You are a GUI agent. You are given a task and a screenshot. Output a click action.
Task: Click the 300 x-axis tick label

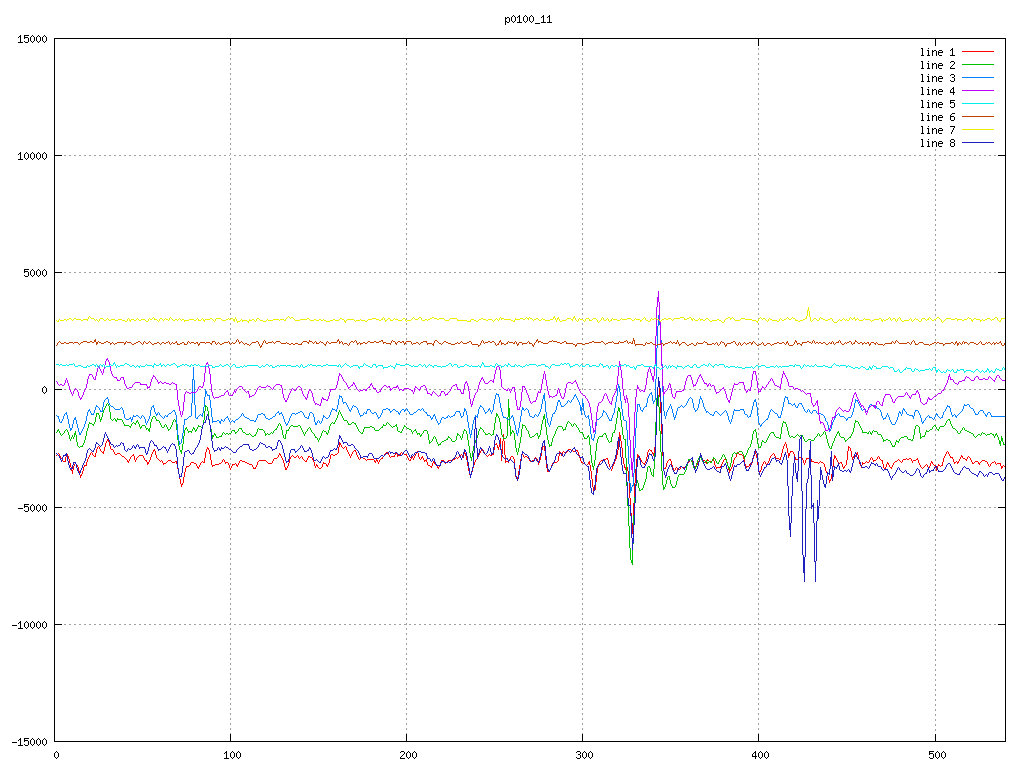[x=583, y=755]
